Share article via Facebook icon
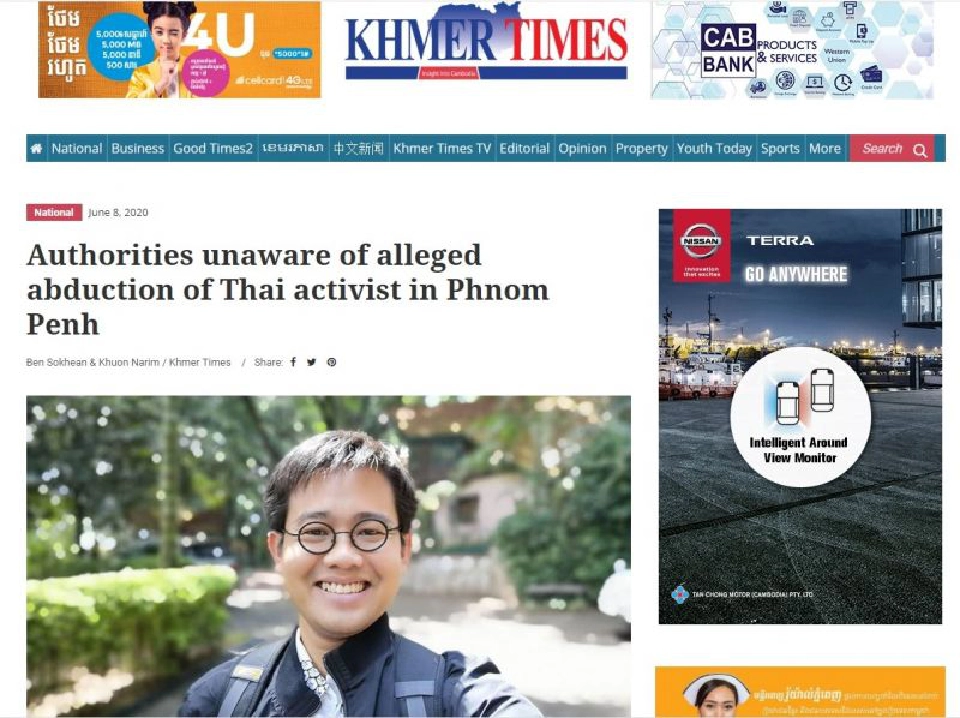 coord(293,362)
